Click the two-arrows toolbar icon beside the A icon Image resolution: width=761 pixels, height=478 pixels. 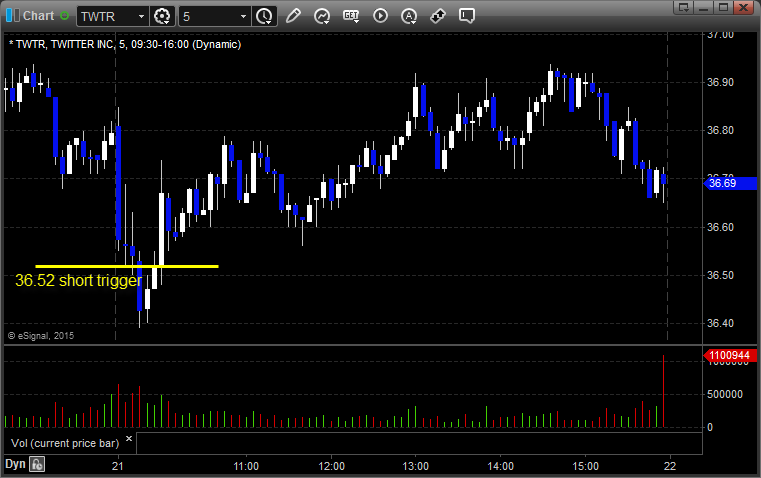click(x=438, y=16)
